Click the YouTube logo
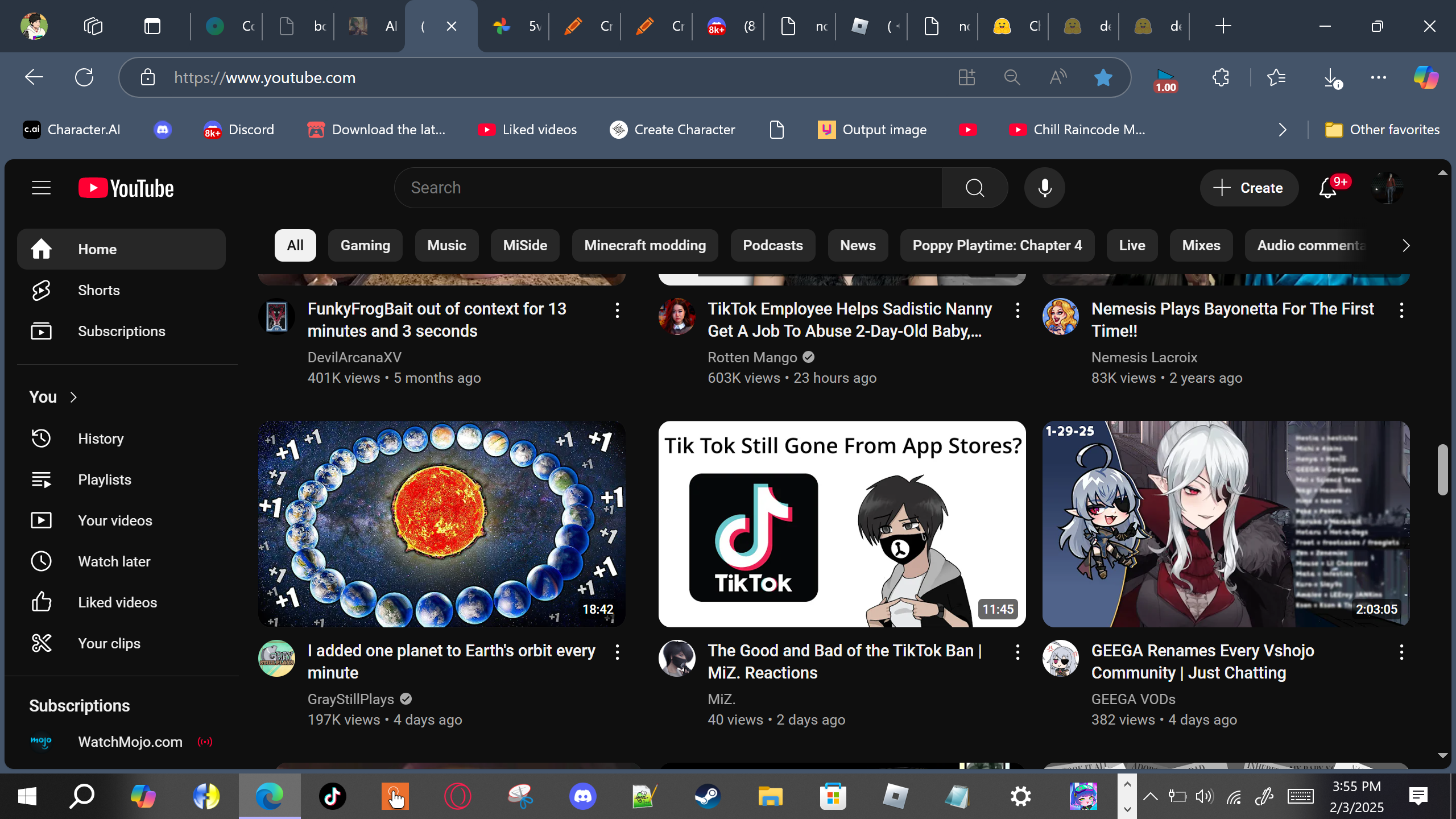This screenshot has height=819, width=1456. (x=126, y=188)
